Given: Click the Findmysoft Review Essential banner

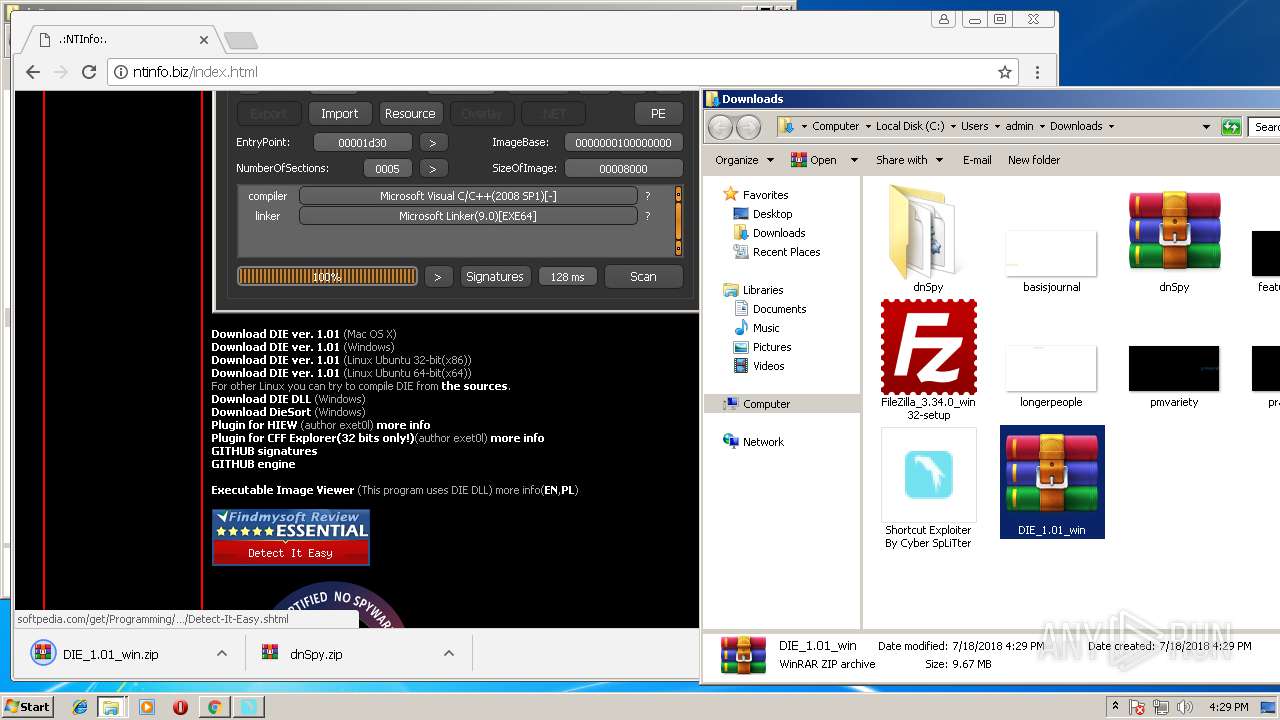Looking at the screenshot, I should click(290, 537).
